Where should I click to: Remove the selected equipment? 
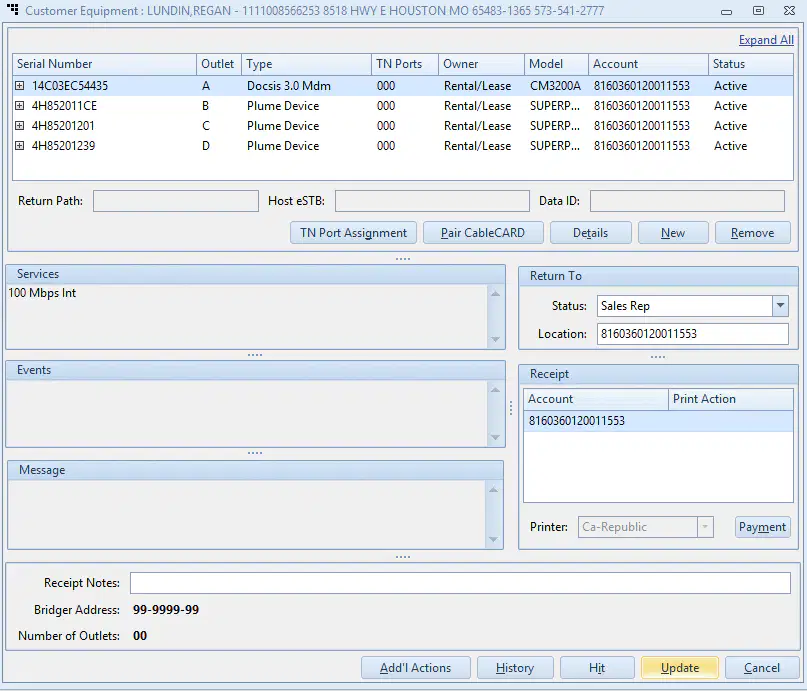pyautogui.click(x=752, y=233)
